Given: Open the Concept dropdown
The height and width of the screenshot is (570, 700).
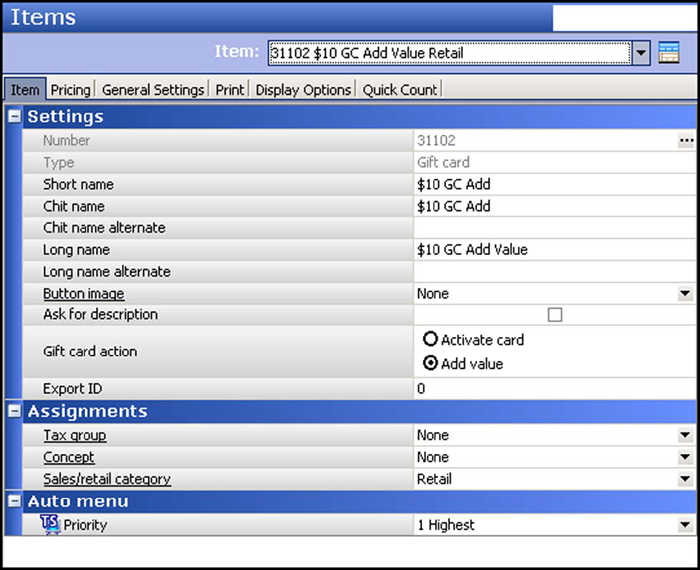Looking at the screenshot, I should click(x=685, y=457).
